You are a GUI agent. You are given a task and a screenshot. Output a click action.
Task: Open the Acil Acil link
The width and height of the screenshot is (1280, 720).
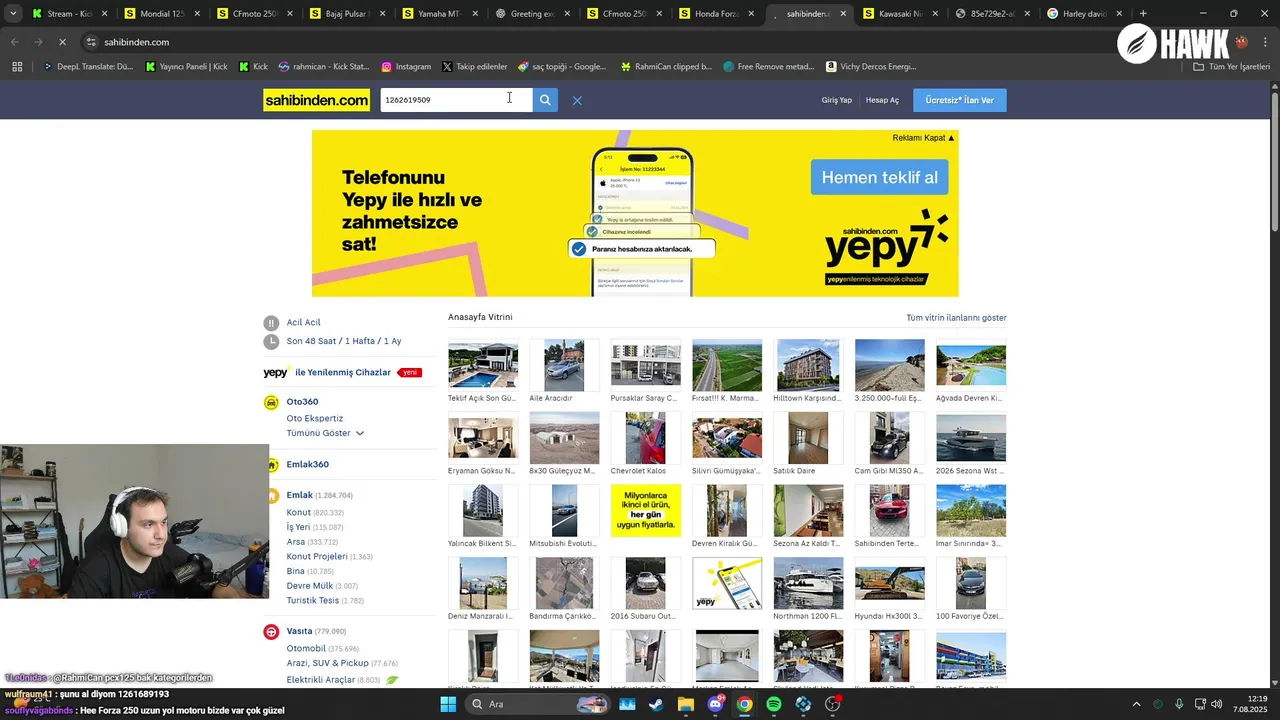[304, 323]
